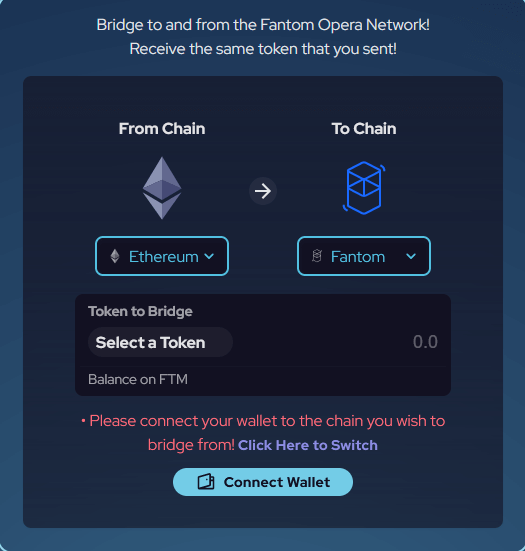Open the Ethereum From Chain dropdown
The width and height of the screenshot is (525, 551).
pos(162,256)
